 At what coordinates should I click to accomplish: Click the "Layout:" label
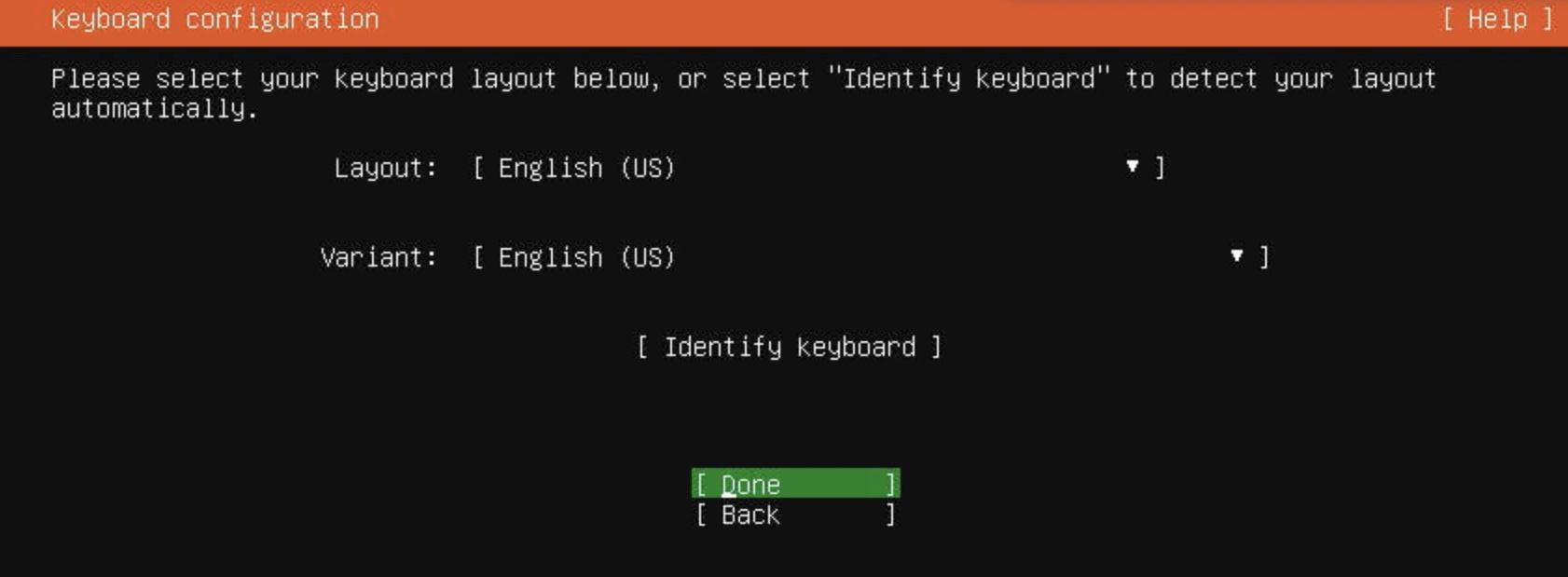(385, 168)
